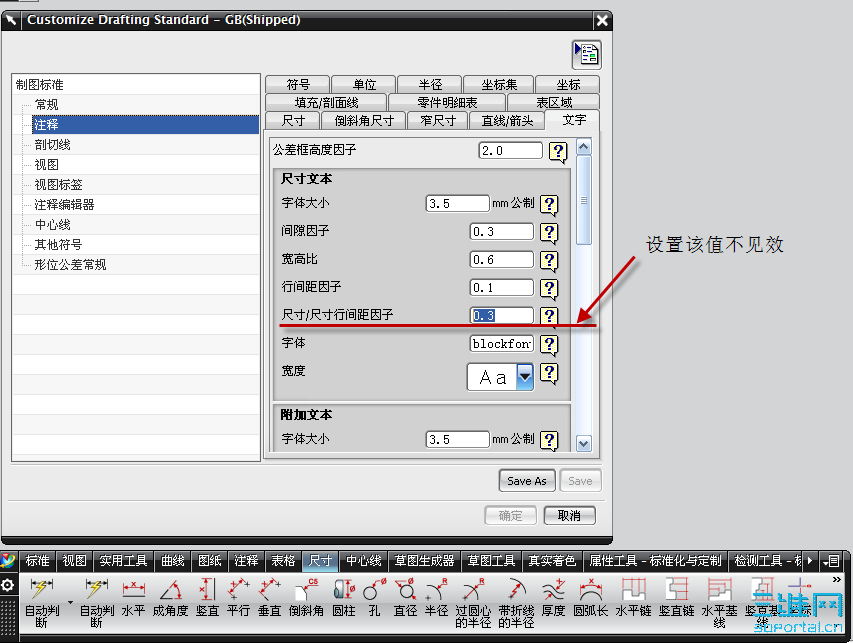Expand toolbar tabs overflow arrow
The image size is (853, 643).
[810, 560]
